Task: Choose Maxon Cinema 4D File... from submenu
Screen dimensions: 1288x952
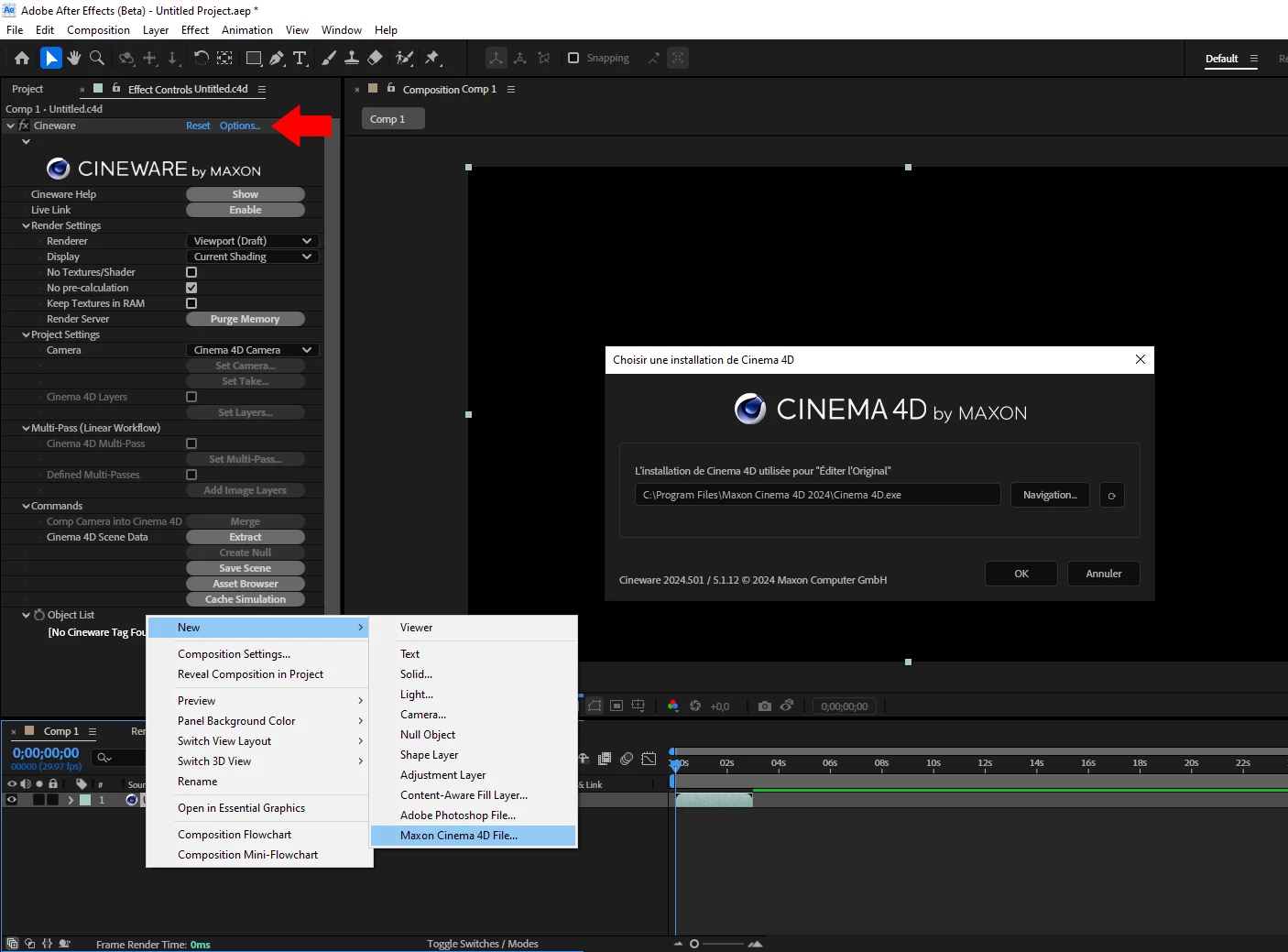Action: pos(473,836)
